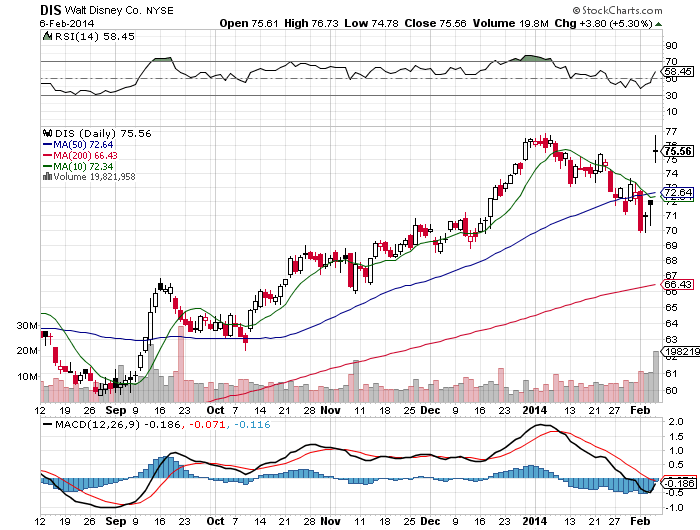
Task: Click 'Dec' on the price chart date axis
Action: click(431, 410)
